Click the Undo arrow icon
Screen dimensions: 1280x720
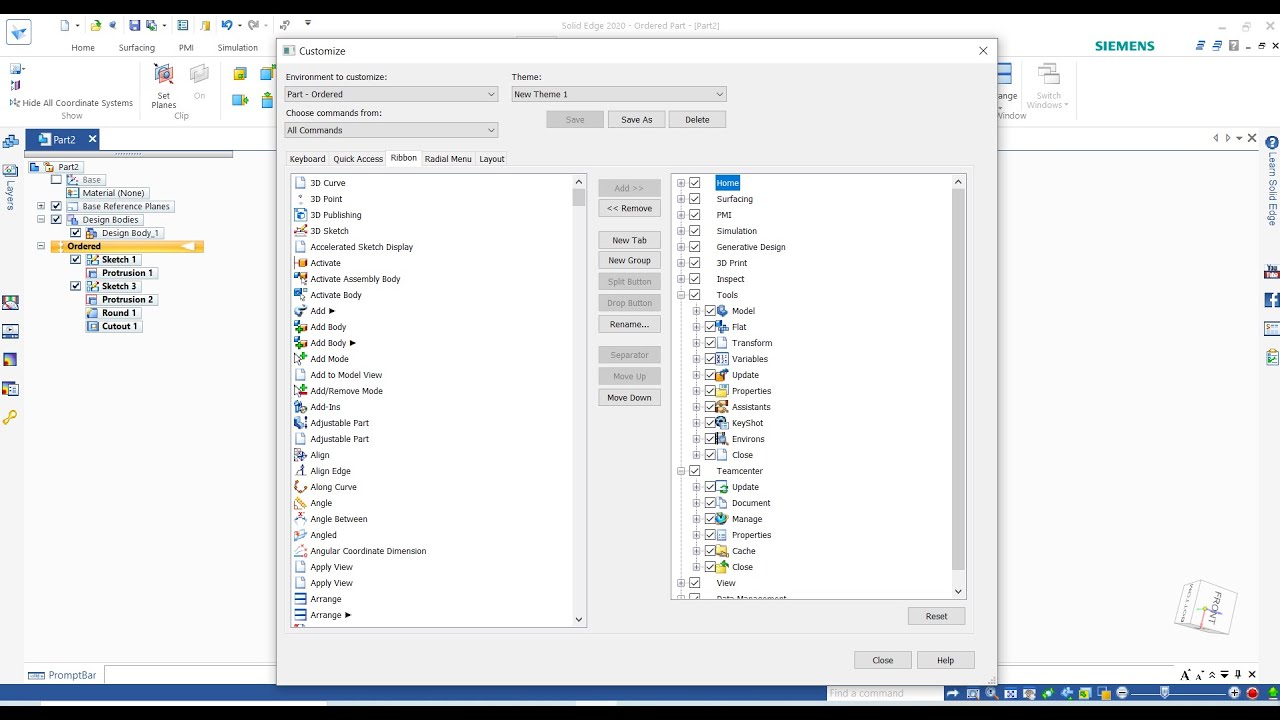point(227,25)
